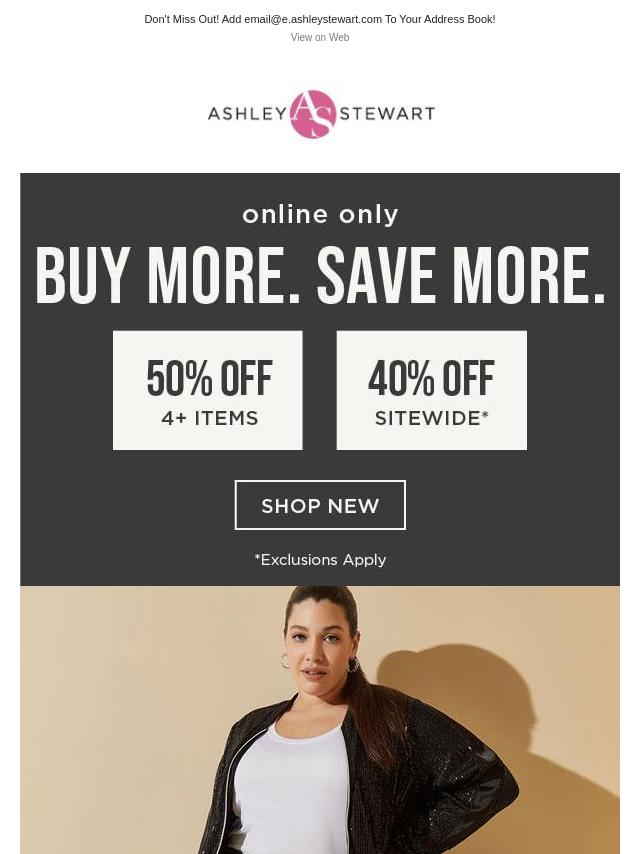Click the model's hoop earring

coord(285,662)
